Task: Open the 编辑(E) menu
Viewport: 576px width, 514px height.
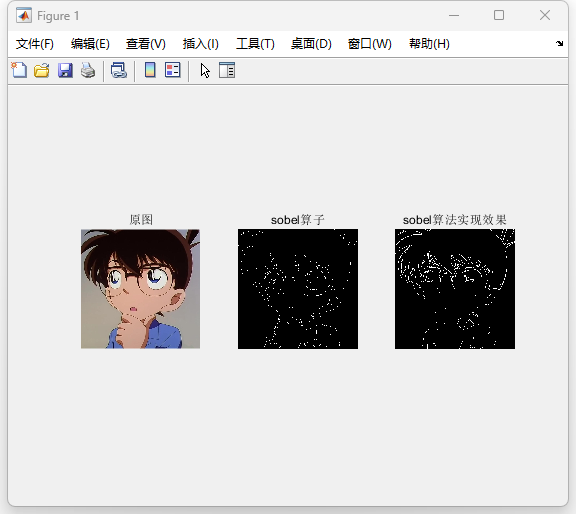Action: point(90,44)
